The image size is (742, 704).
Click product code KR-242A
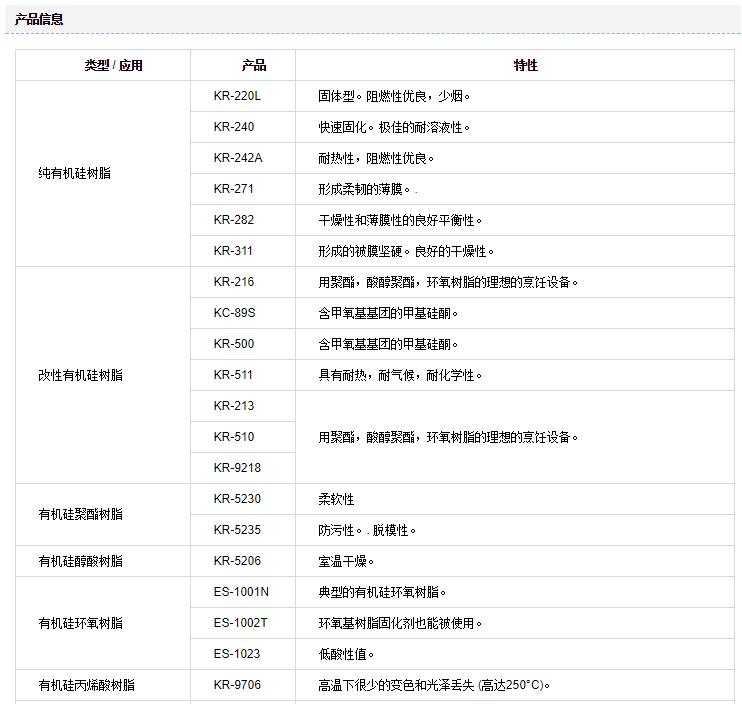pos(238,158)
